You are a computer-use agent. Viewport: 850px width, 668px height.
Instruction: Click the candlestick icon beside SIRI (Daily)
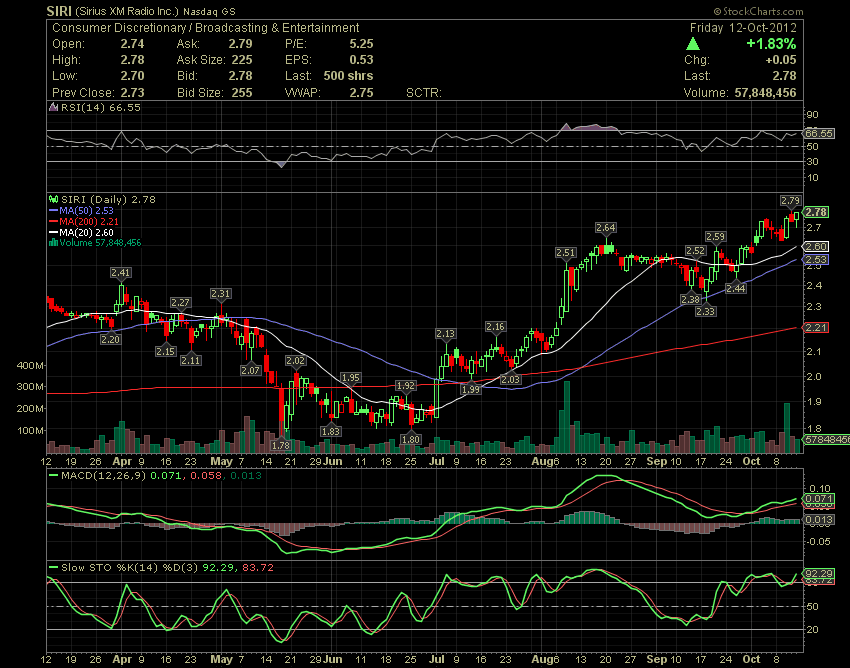click(53, 200)
